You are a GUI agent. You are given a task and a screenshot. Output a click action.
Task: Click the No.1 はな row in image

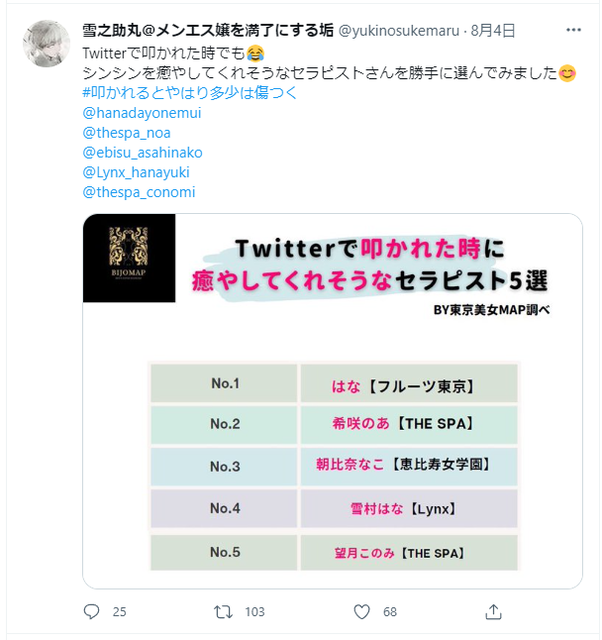334,383
